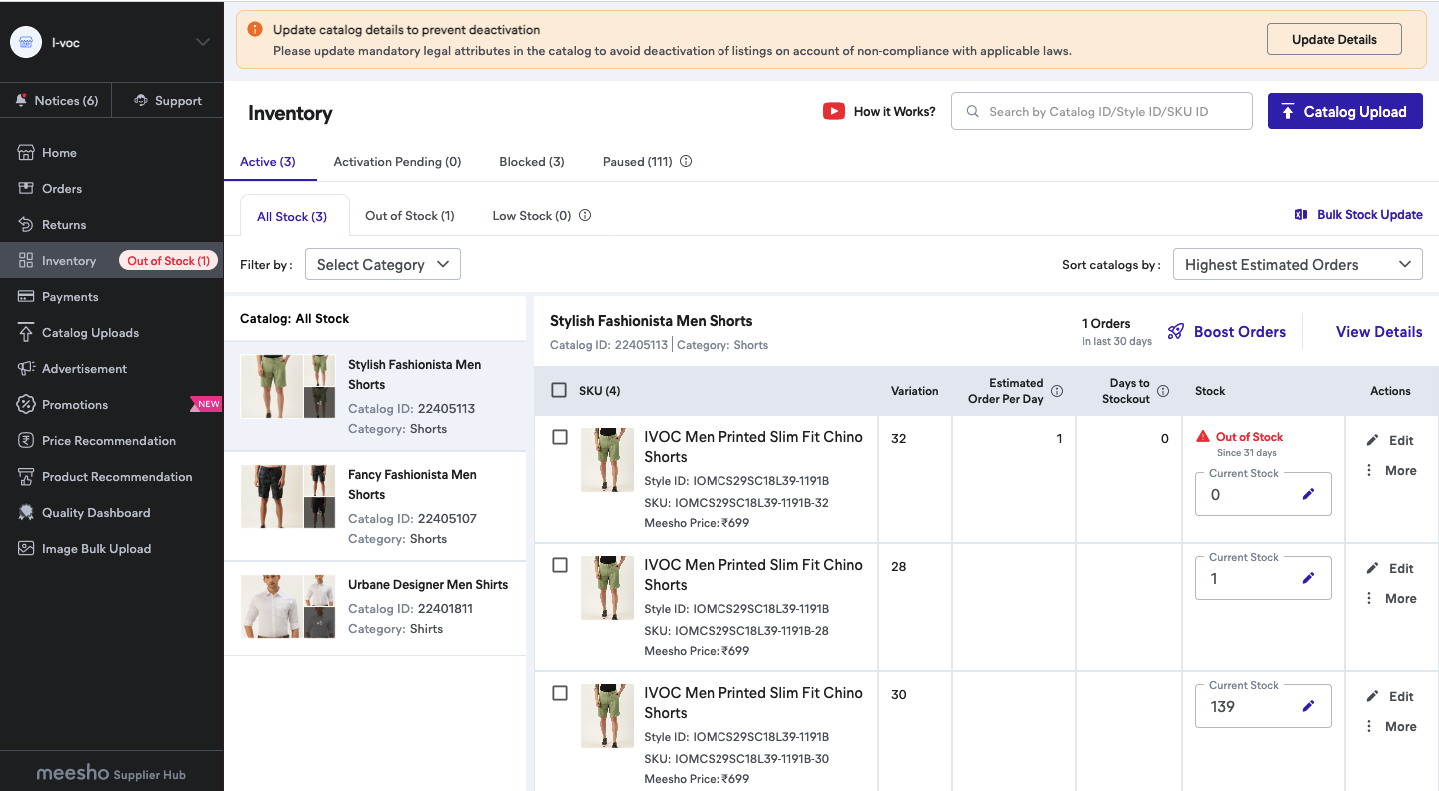Screen dimensions: 1439x791
Task: Open the View Details link
Action: (1379, 332)
